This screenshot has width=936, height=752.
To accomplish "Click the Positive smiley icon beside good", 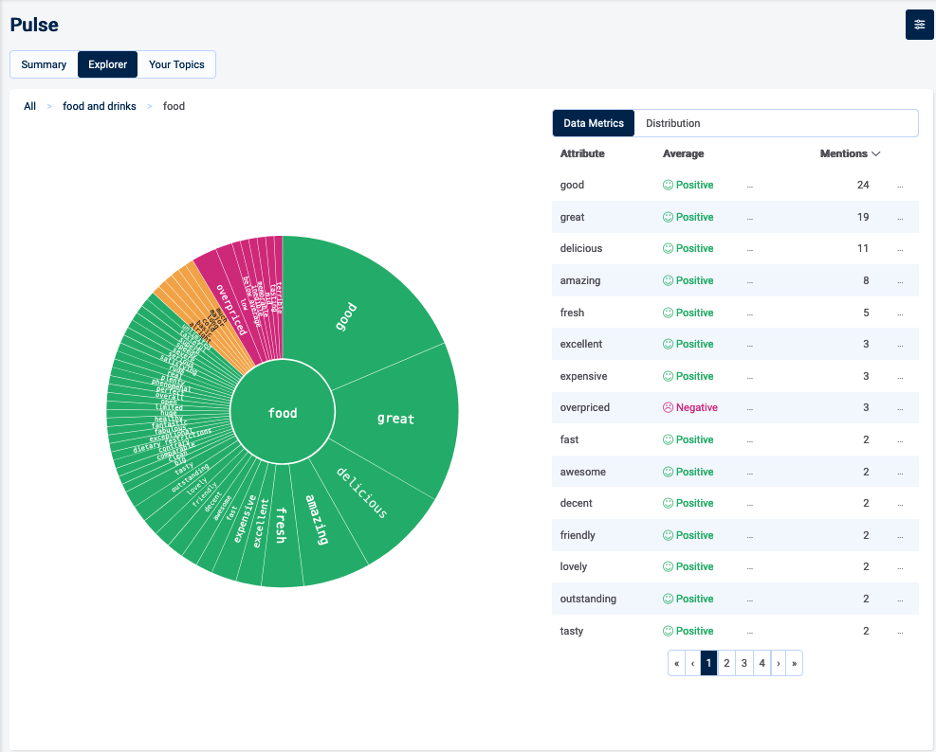I will (668, 185).
